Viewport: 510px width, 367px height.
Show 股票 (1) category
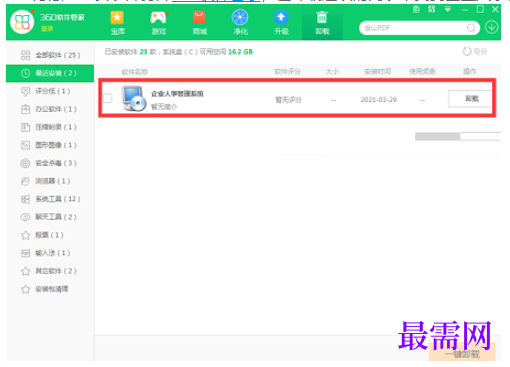(50, 235)
